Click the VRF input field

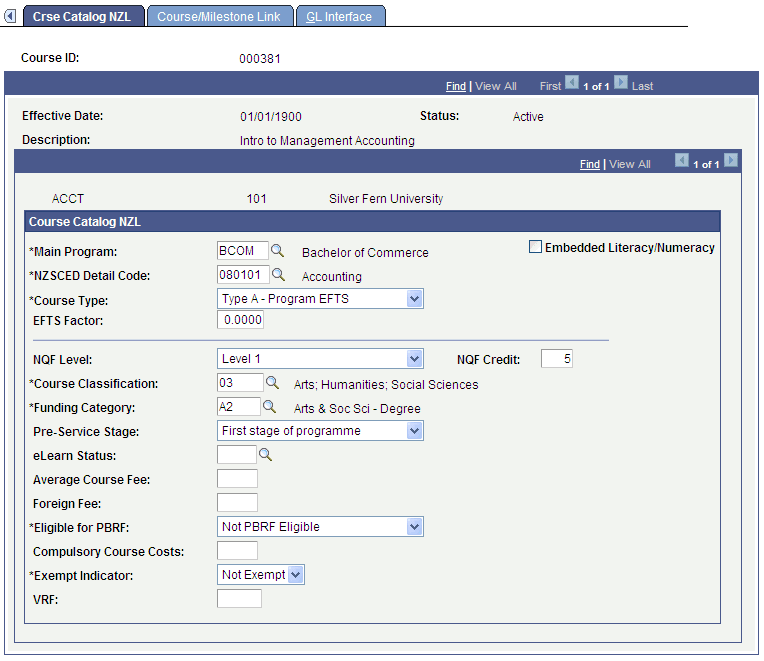[239, 599]
